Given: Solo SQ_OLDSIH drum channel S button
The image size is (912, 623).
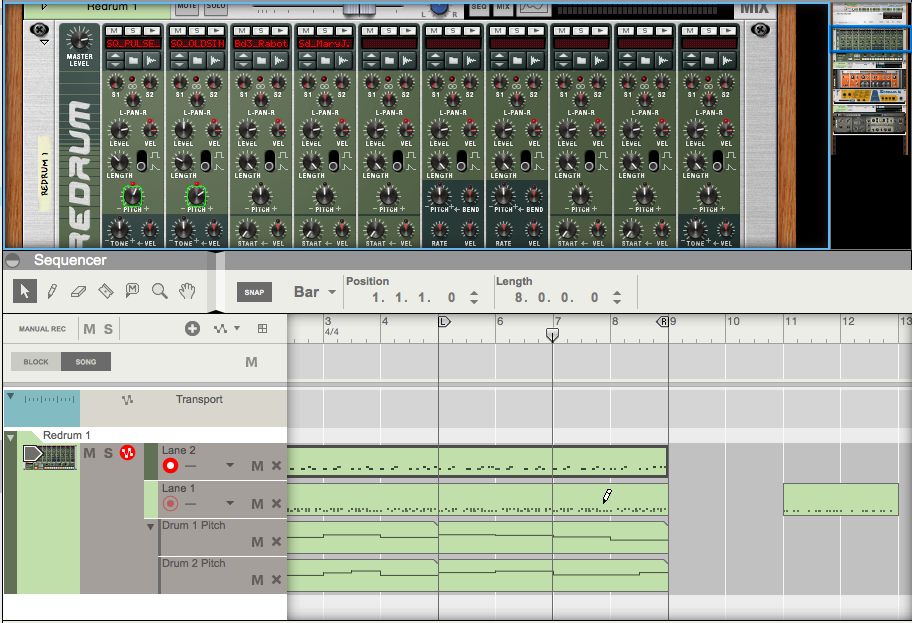Looking at the screenshot, I should click(x=197, y=31).
